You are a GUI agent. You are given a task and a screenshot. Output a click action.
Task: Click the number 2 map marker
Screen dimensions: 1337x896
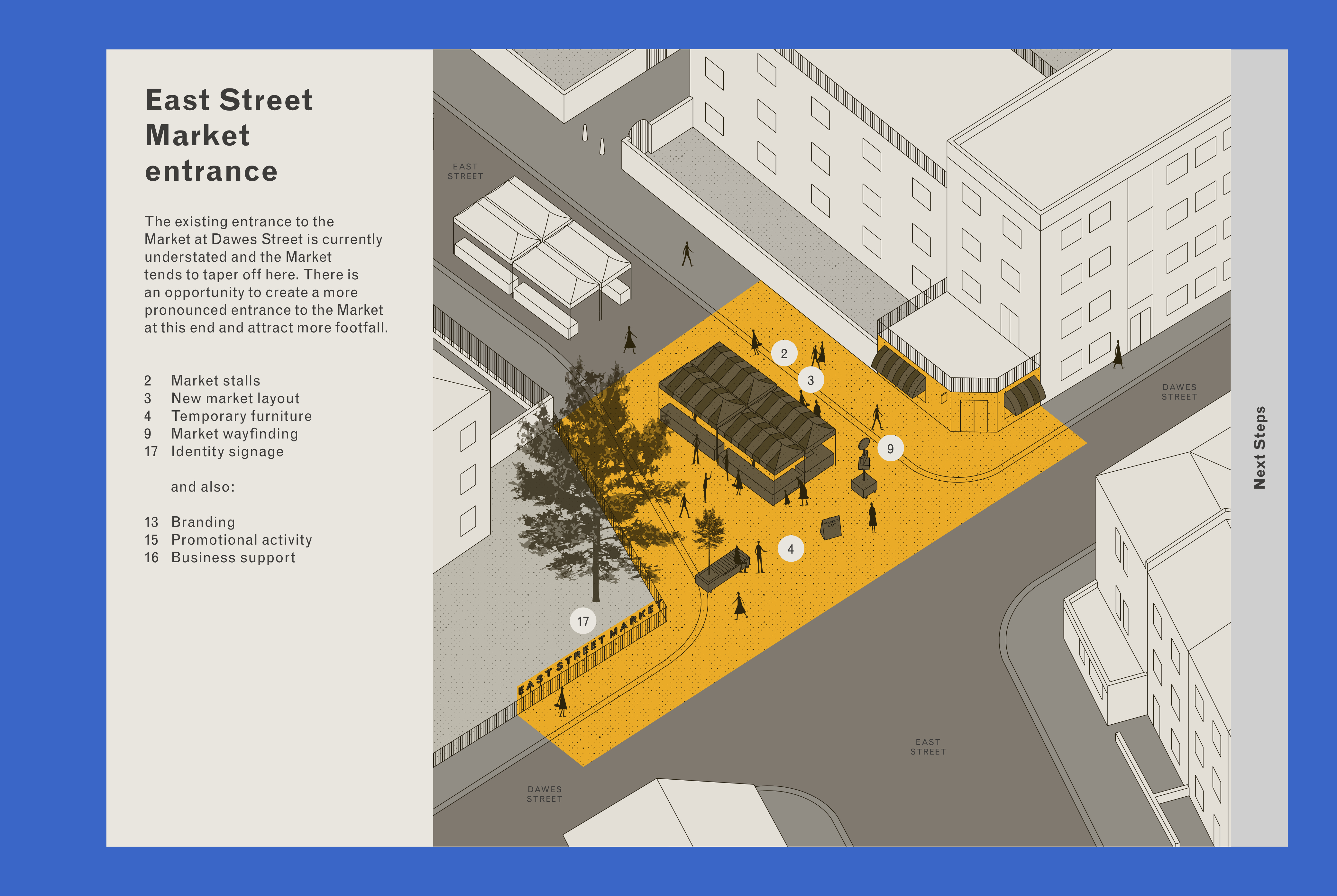point(784,354)
